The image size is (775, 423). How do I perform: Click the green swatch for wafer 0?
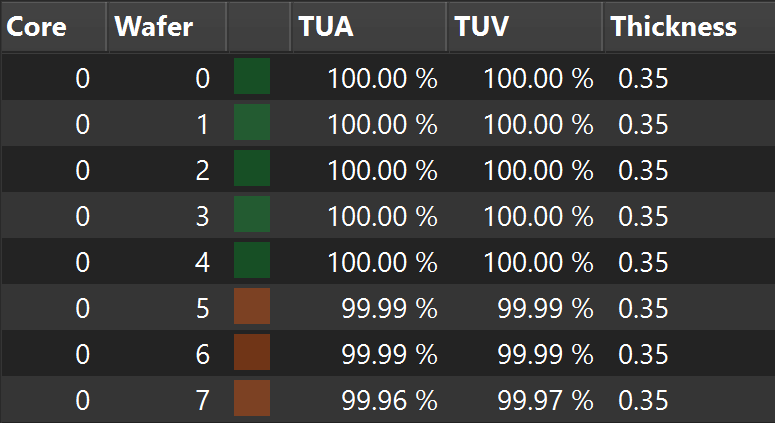click(252, 76)
